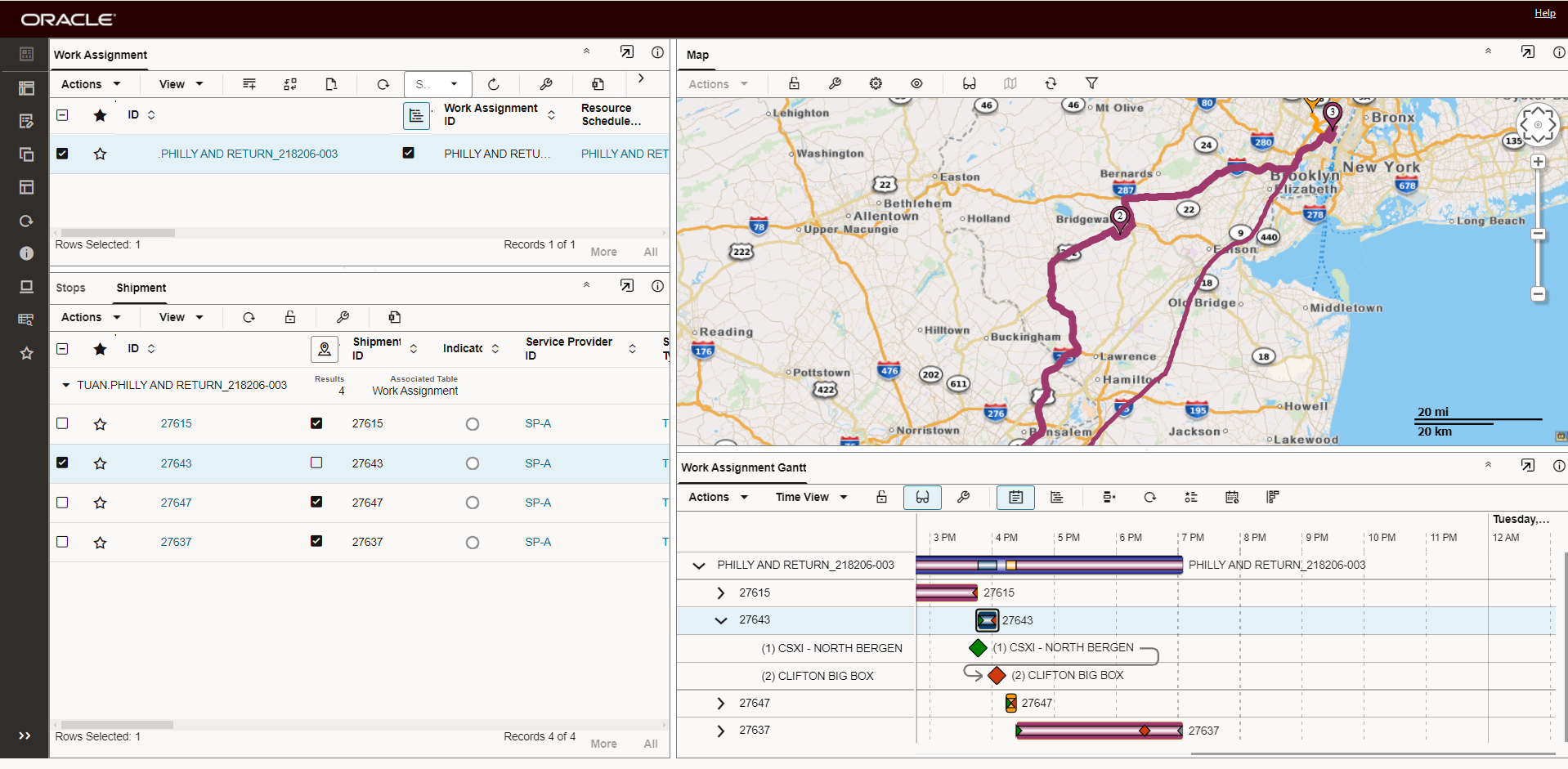Image resolution: width=1568 pixels, height=769 pixels.
Task: Expand Gantt row 27615
Action: 720,592
